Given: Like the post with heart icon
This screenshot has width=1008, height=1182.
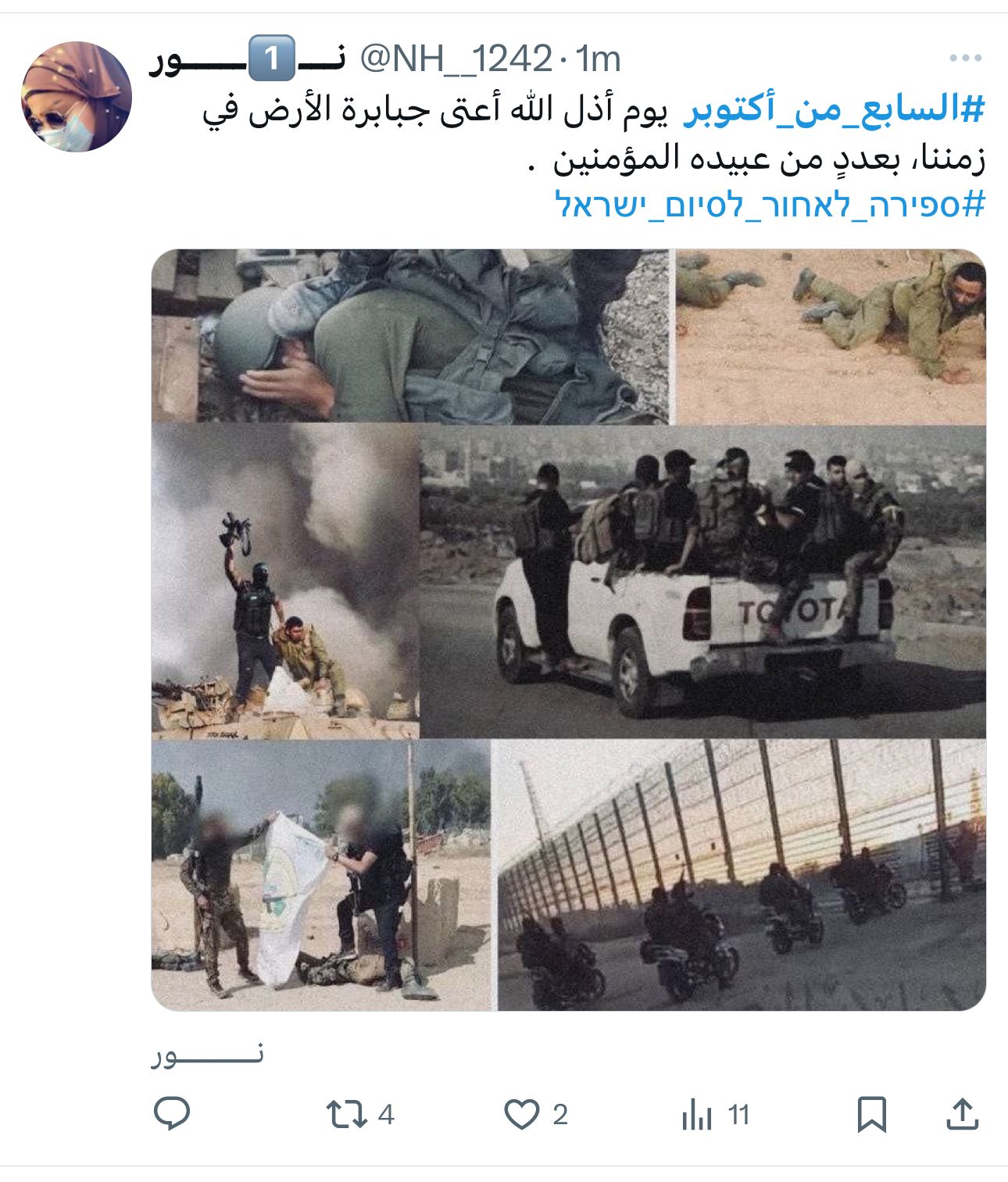Looking at the screenshot, I should tap(521, 1115).
